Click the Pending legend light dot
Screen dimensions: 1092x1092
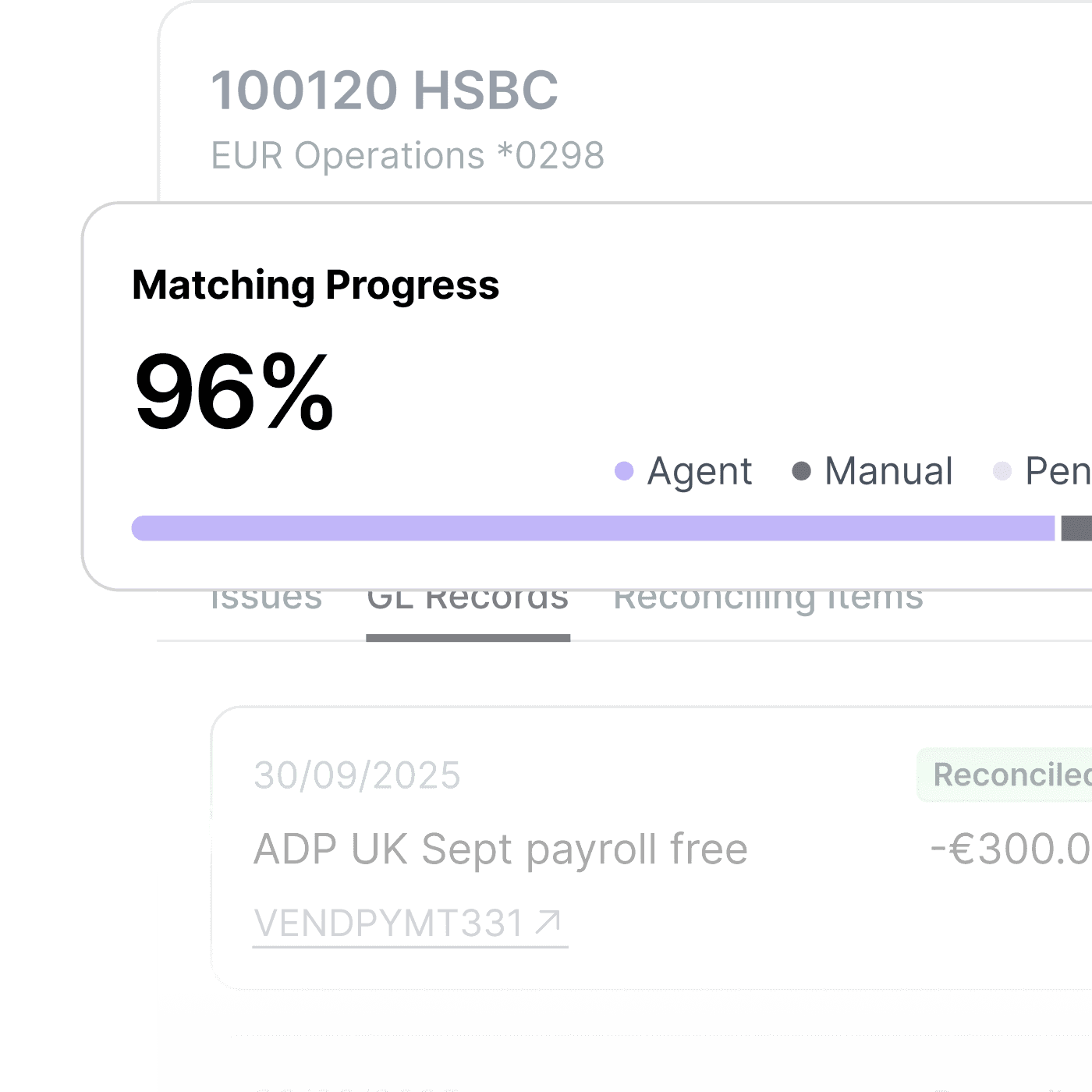click(x=1002, y=471)
